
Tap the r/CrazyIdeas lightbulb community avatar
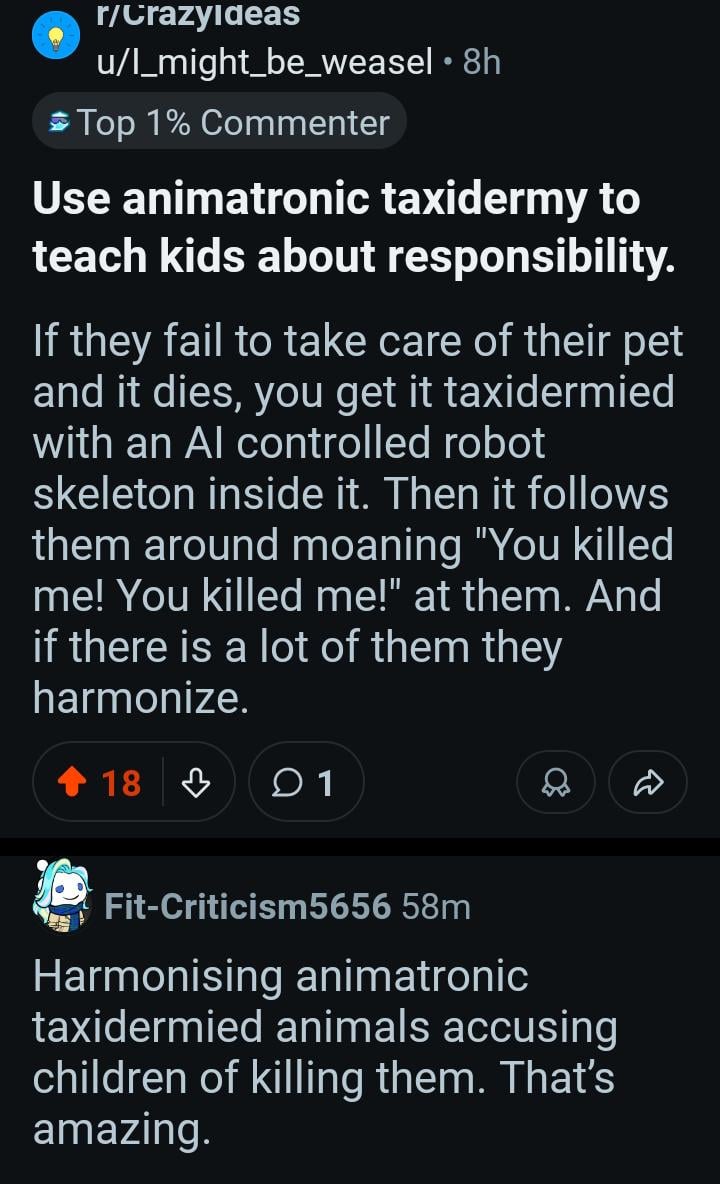[56, 35]
